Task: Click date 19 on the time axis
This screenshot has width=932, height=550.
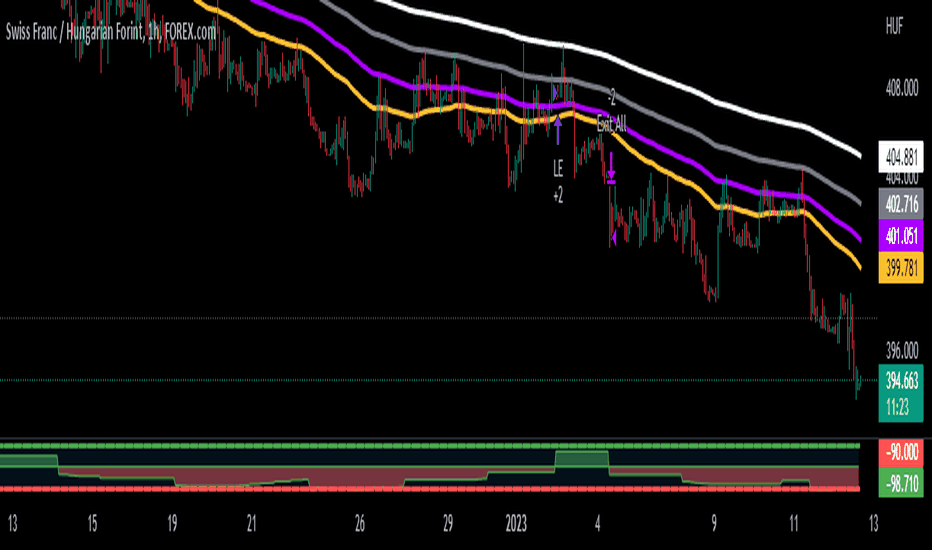Action: [172, 524]
